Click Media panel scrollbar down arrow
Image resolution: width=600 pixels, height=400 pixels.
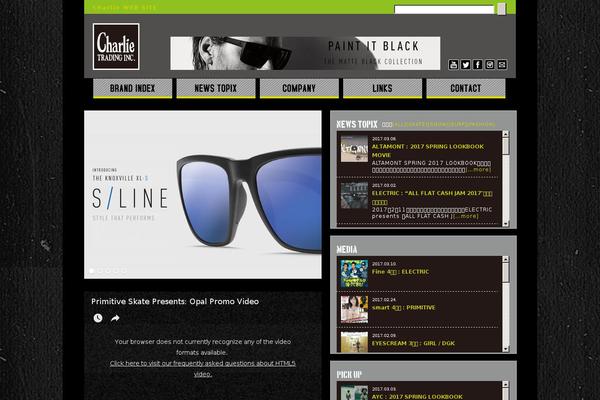point(506,349)
